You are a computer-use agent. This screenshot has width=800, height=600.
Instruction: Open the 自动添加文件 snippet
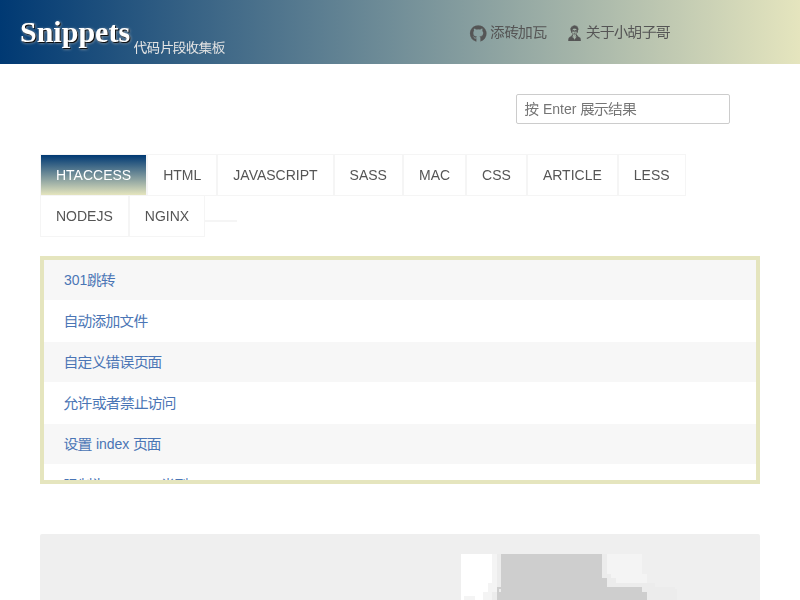click(x=106, y=321)
